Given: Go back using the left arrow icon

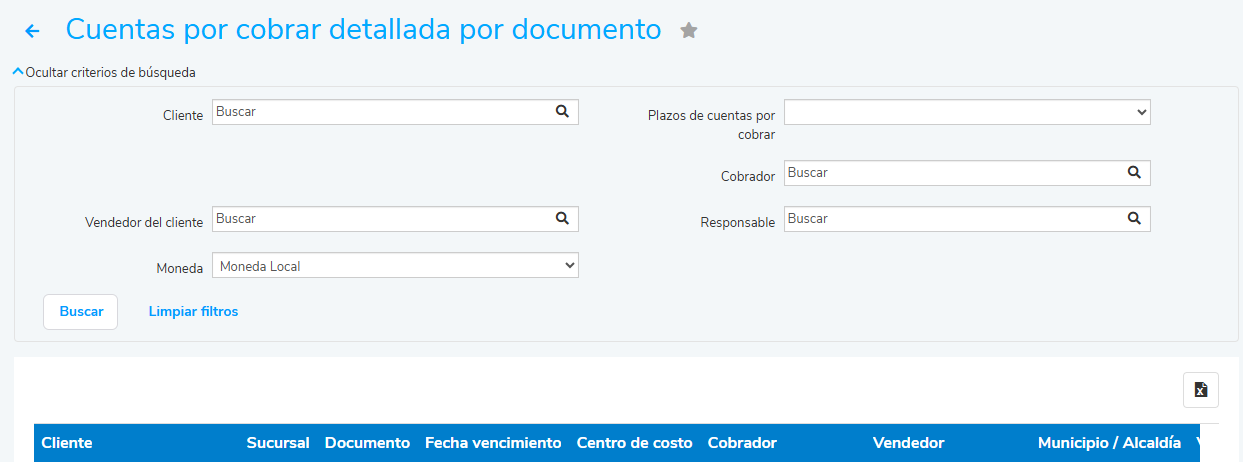Looking at the screenshot, I should [32, 31].
